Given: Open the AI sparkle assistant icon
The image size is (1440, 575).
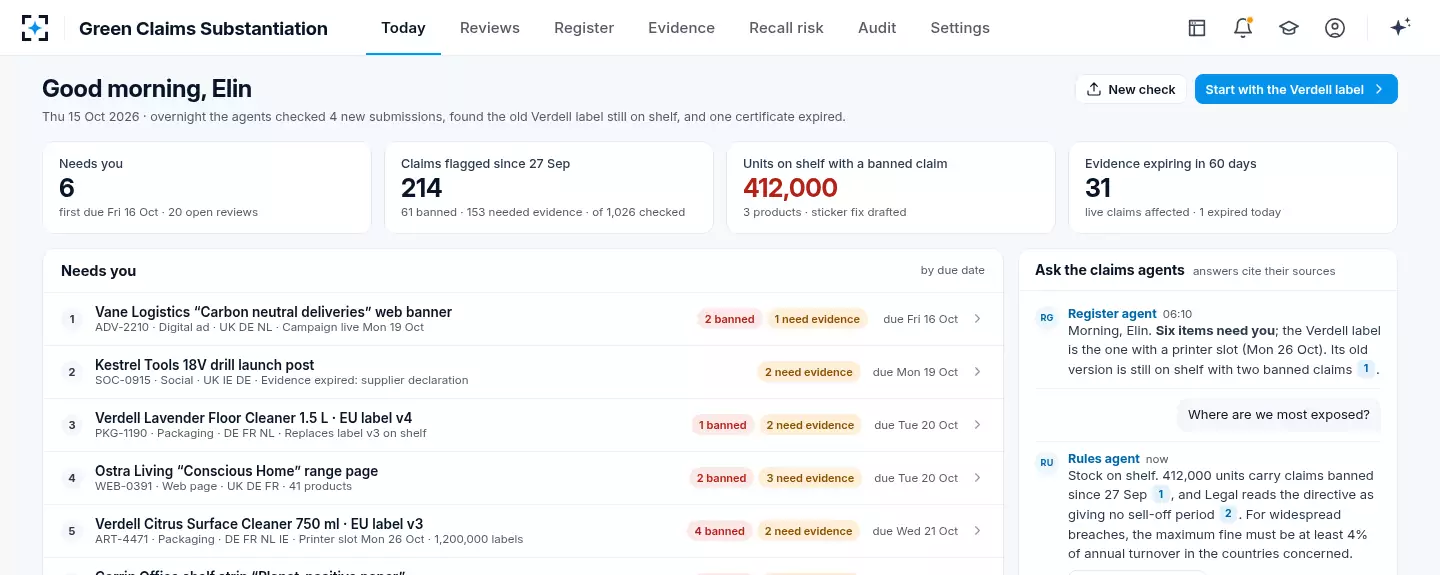Looking at the screenshot, I should tap(1400, 28).
